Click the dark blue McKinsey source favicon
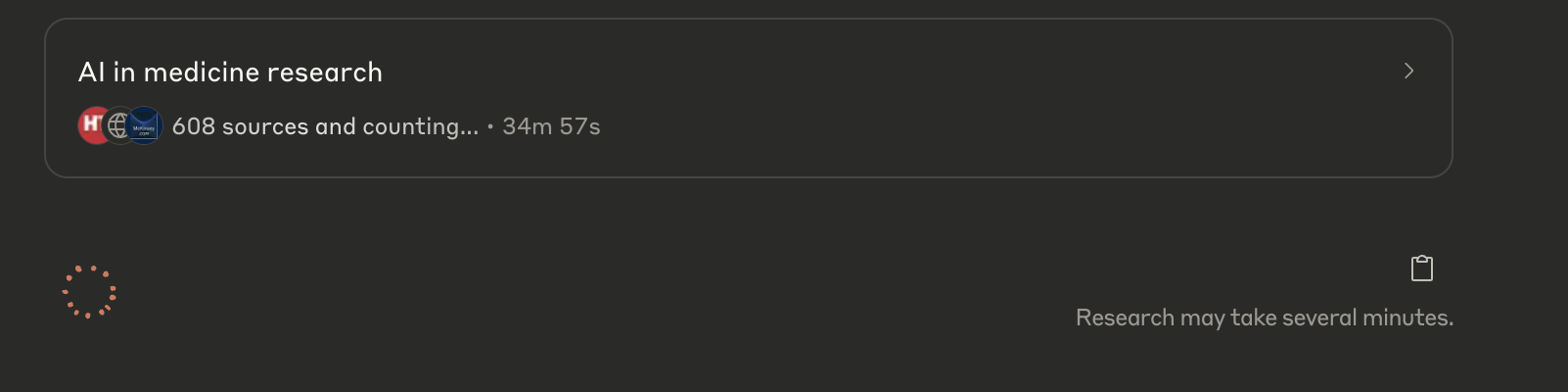 coord(144,125)
